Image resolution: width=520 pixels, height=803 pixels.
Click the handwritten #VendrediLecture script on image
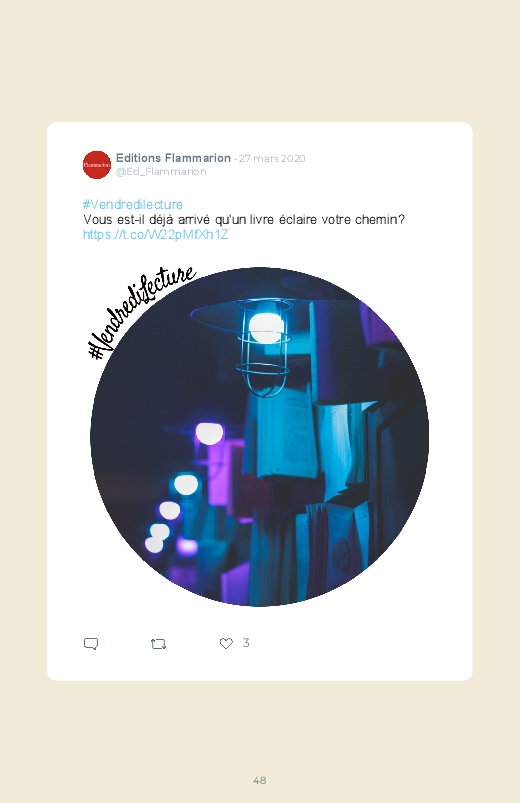[141, 311]
